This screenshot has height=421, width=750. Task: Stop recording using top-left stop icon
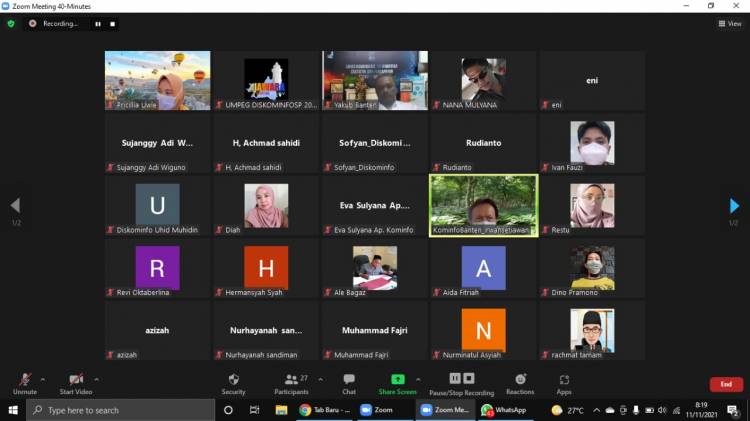pos(112,24)
